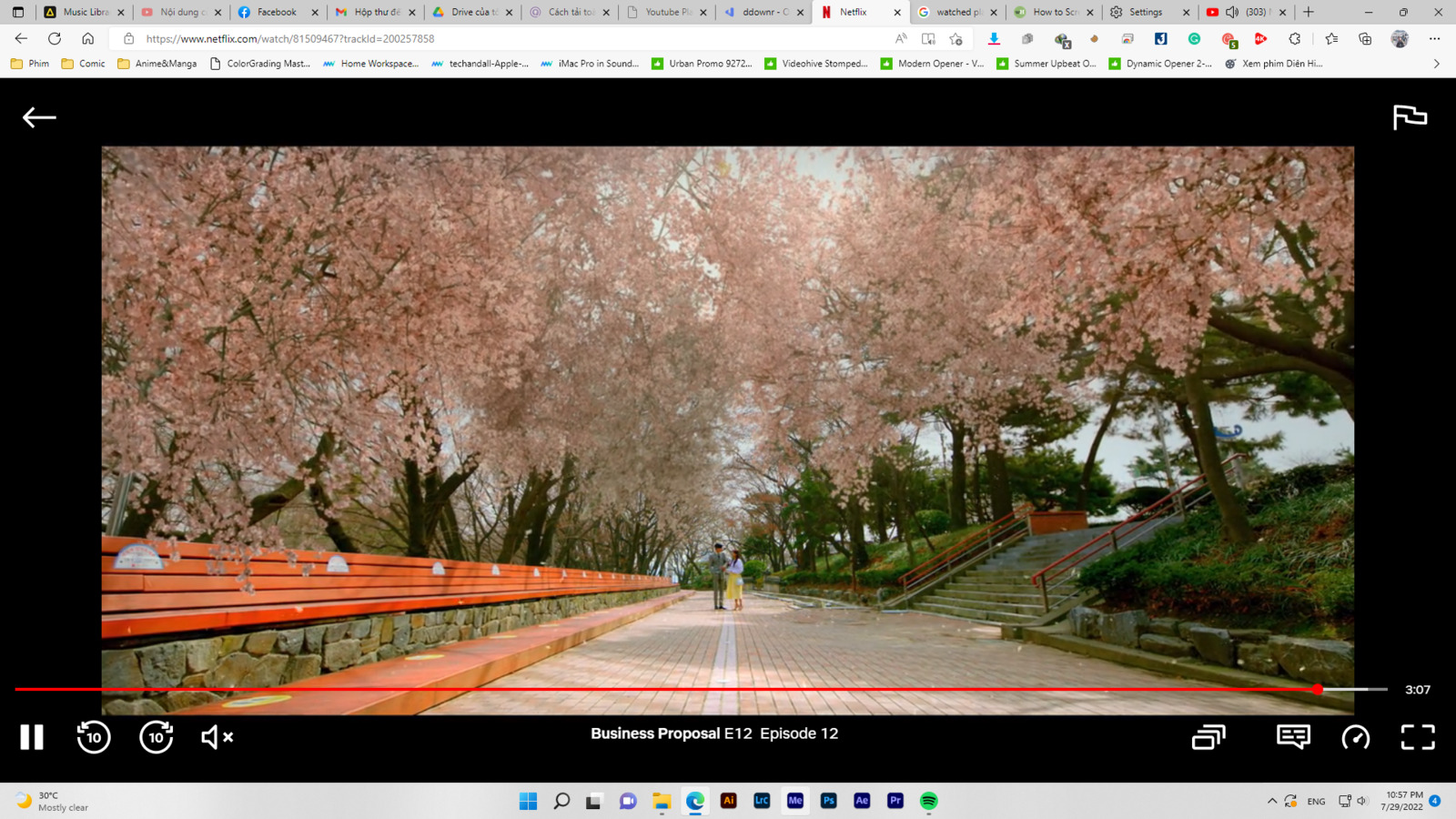Open the iMac Pro in Sound bookmark
This screenshot has width=1456, height=819.
coord(590,64)
